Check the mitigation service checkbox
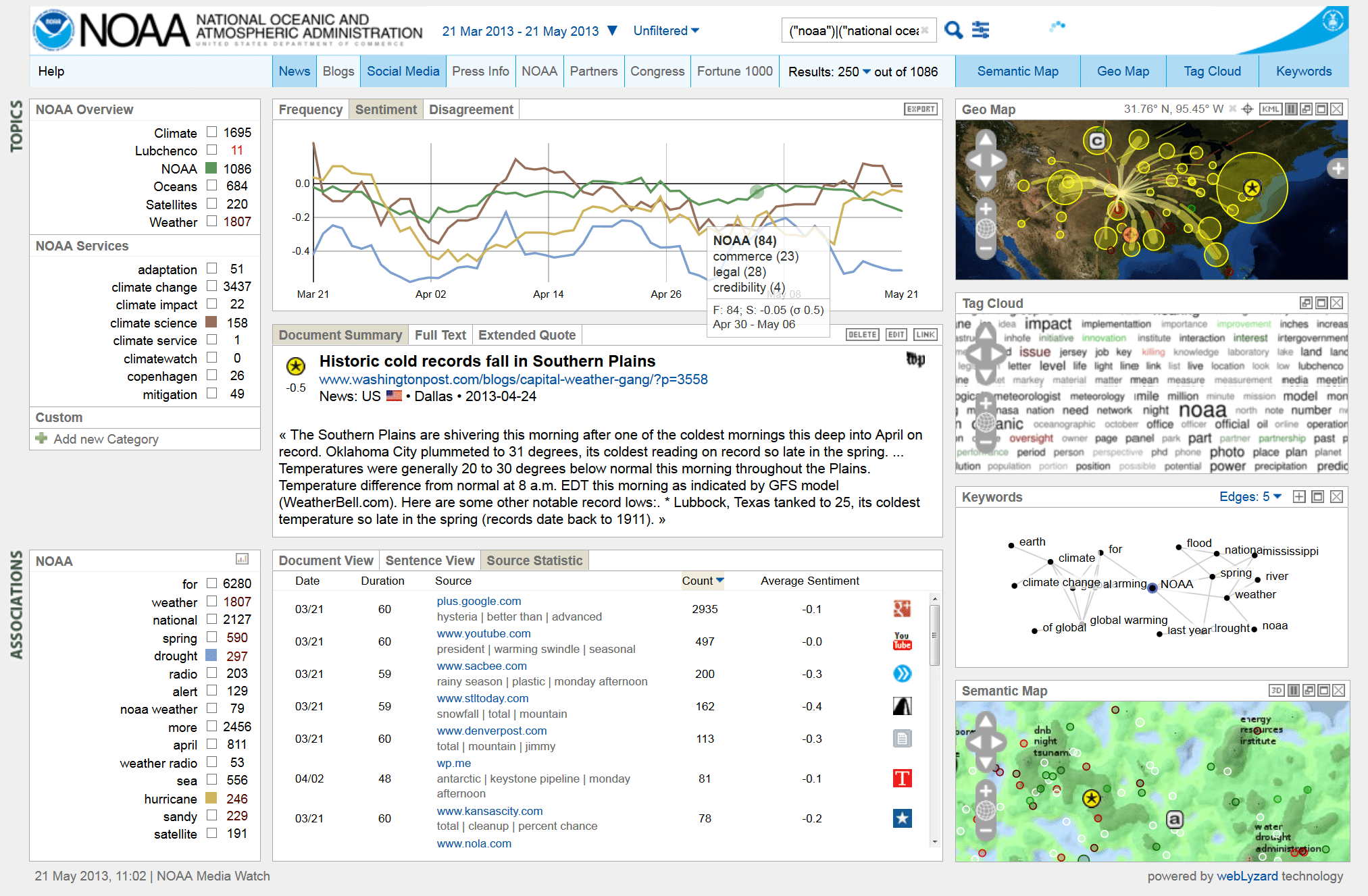Screen dimensions: 1368x896 pyautogui.click(x=211, y=393)
